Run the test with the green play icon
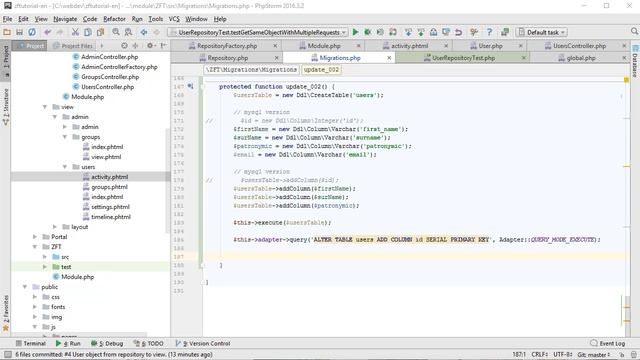This screenshot has height=360, width=640. [356, 32]
